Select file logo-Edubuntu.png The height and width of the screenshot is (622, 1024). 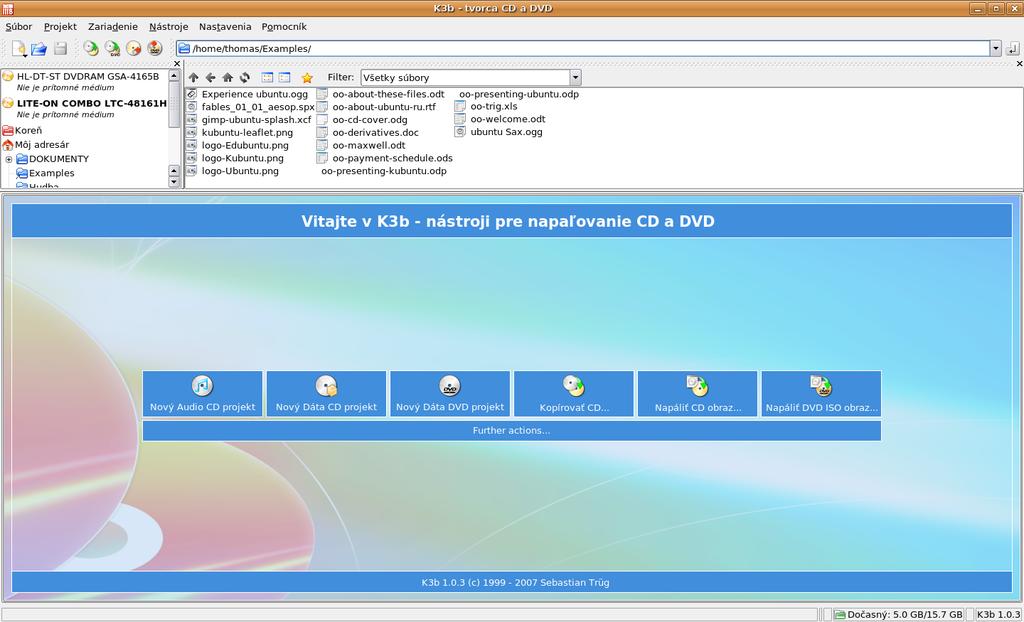pos(245,146)
